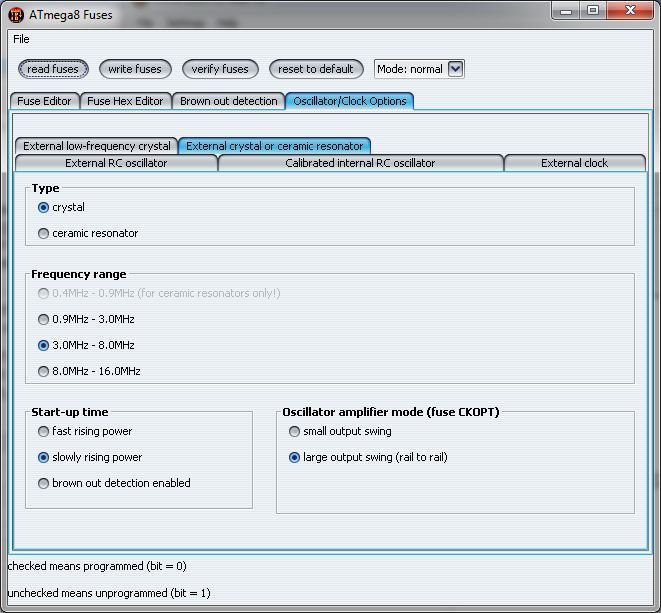
Task: Close the ATmega8 Fuses window
Action: tap(630, 11)
